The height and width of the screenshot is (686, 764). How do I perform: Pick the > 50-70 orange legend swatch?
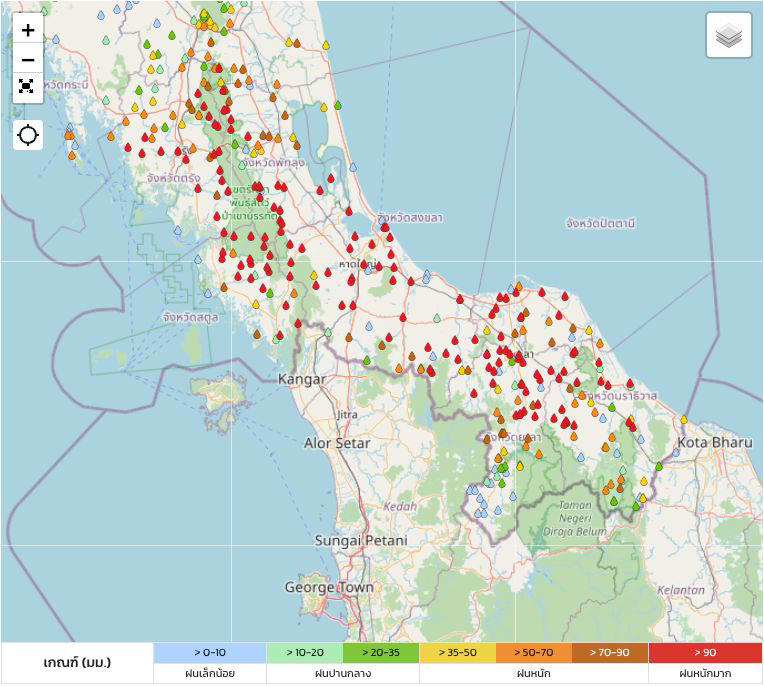[533, 653]
